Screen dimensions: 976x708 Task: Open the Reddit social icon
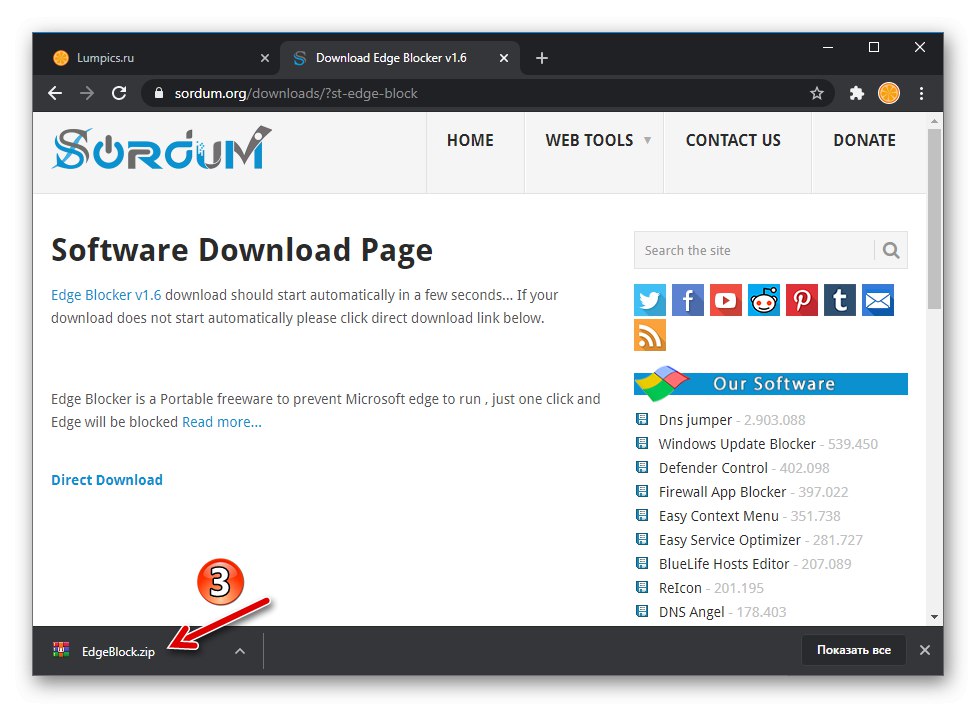pyautogui.click(x=764, y=300)
